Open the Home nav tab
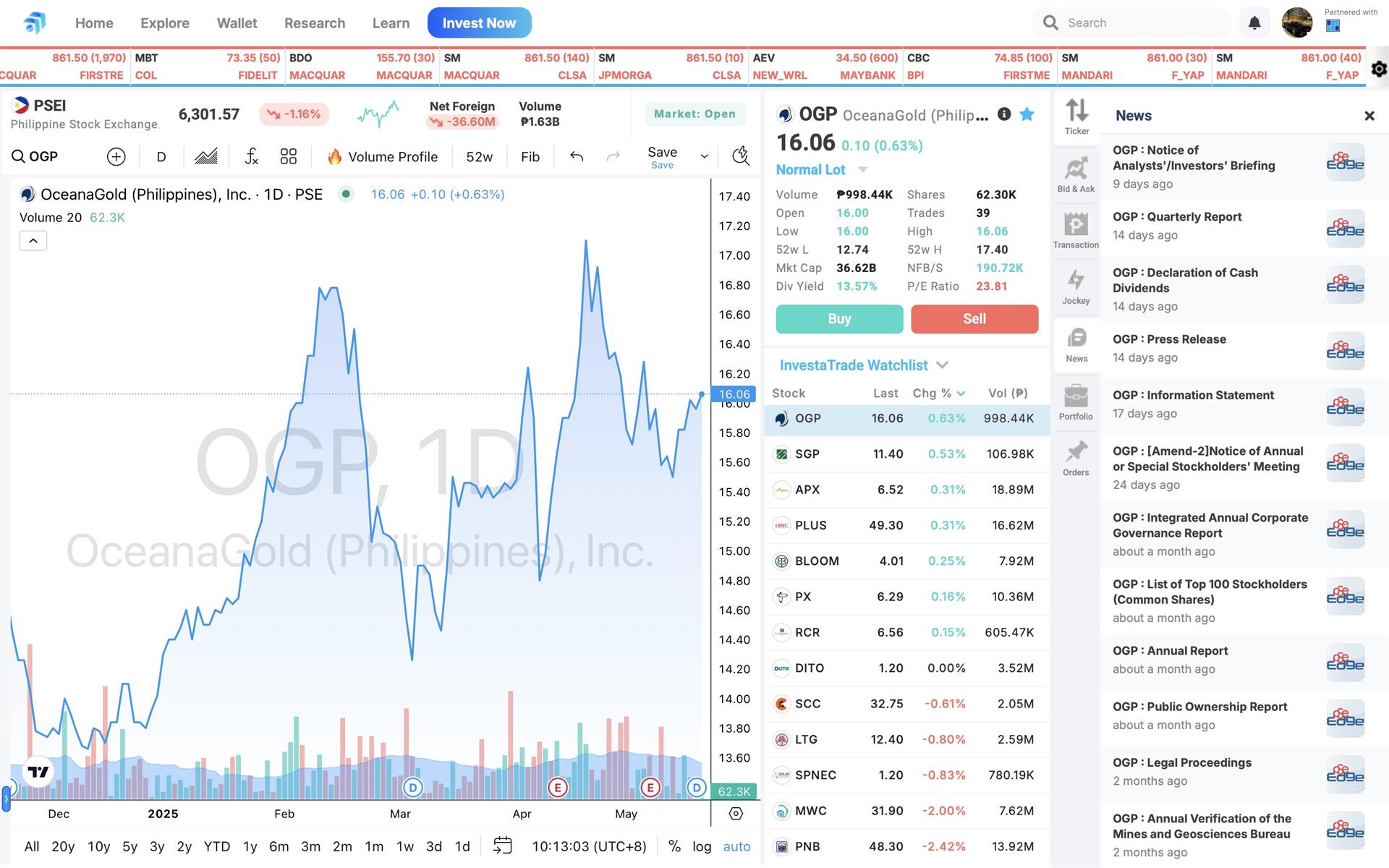Screen dimensions: 1389x868 (x=94, y=23)
